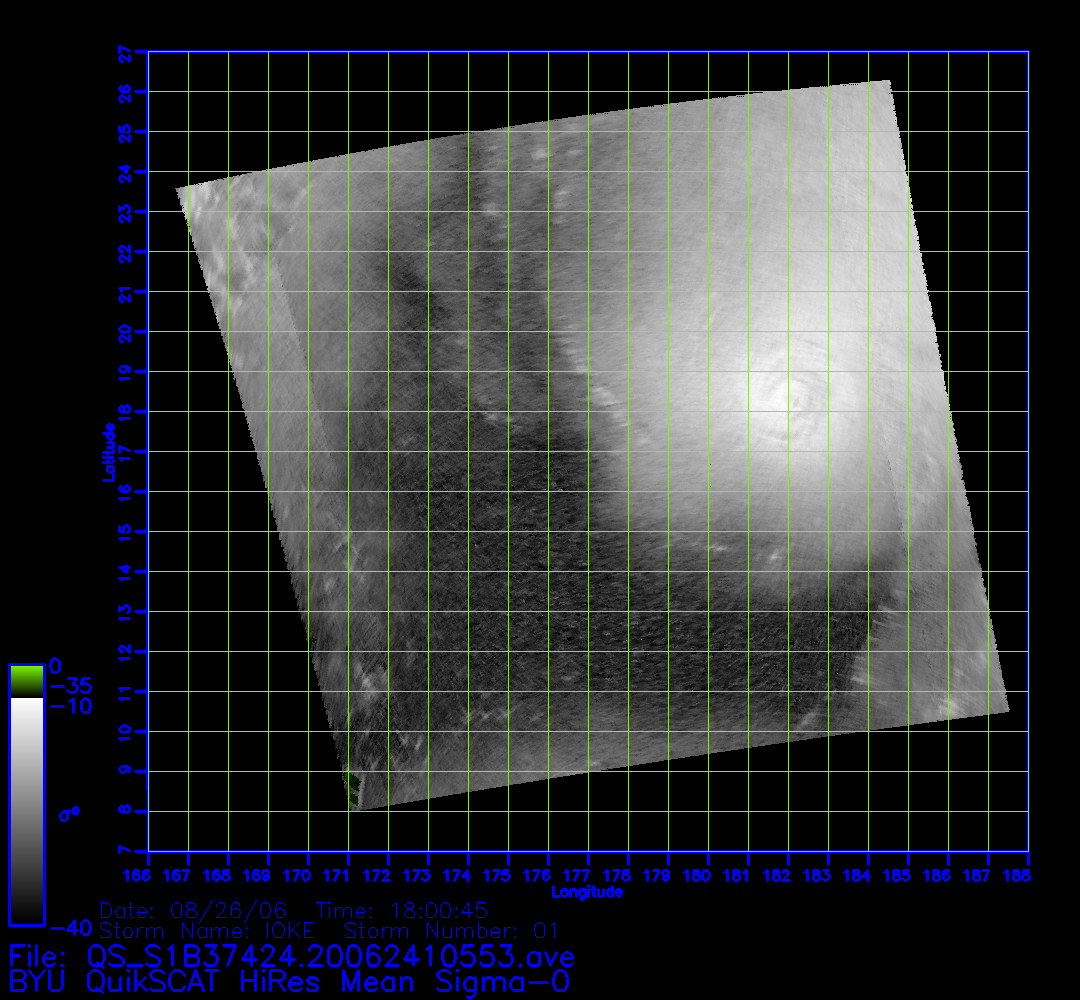Image resolution: width=1080 pixels, height=1000 pixels.
Task: Click the 188 longitude tick label
Action: [x=1028, y=876]
